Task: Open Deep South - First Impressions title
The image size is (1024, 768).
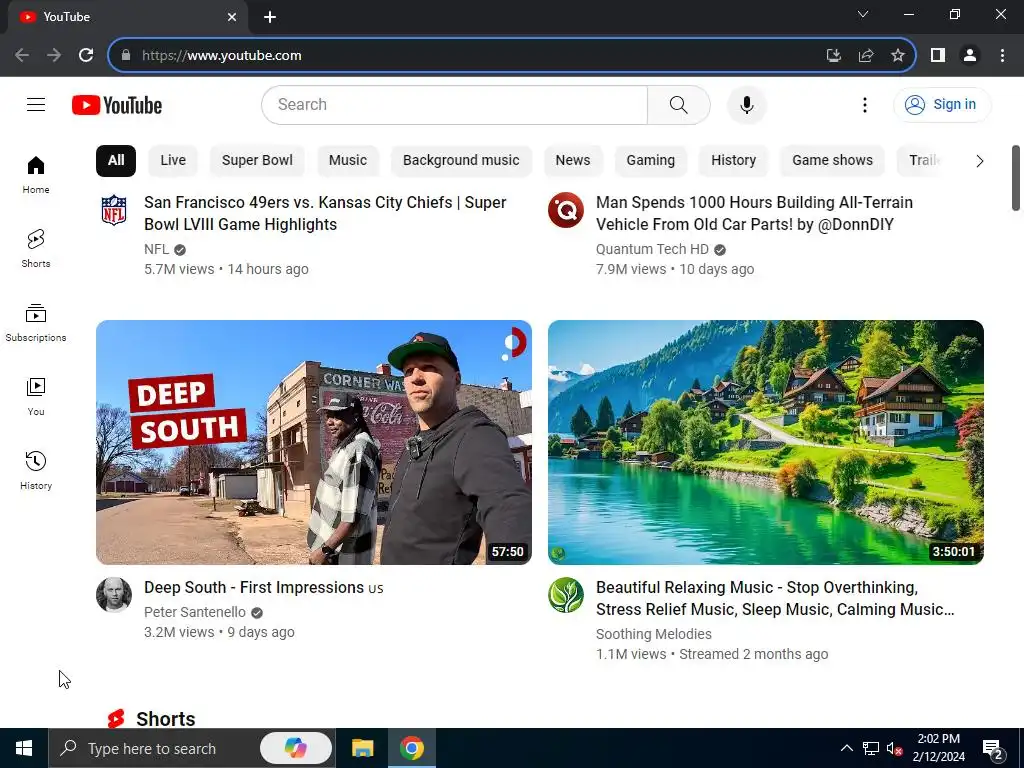Action: (264, 587)
